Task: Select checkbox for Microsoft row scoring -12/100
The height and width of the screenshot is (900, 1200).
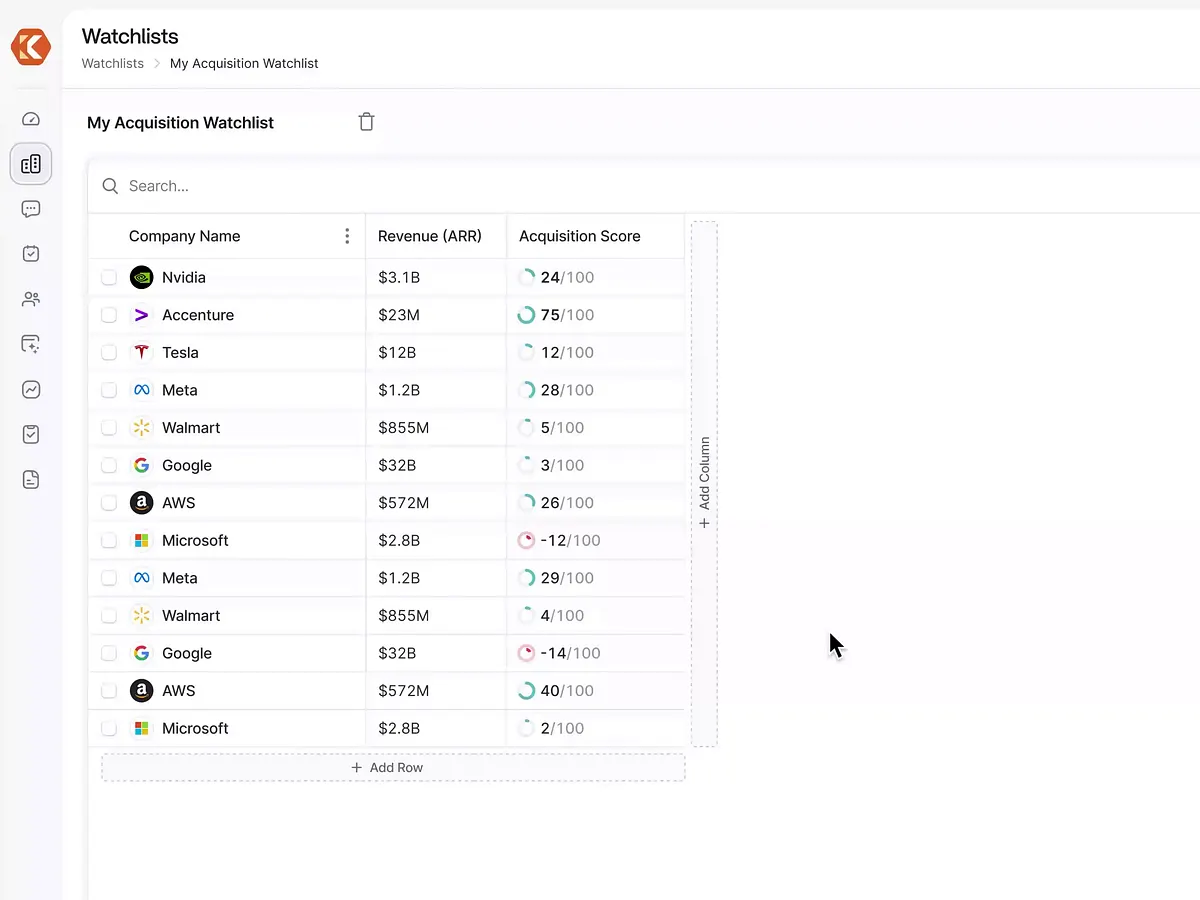Action: coord(109,540)
